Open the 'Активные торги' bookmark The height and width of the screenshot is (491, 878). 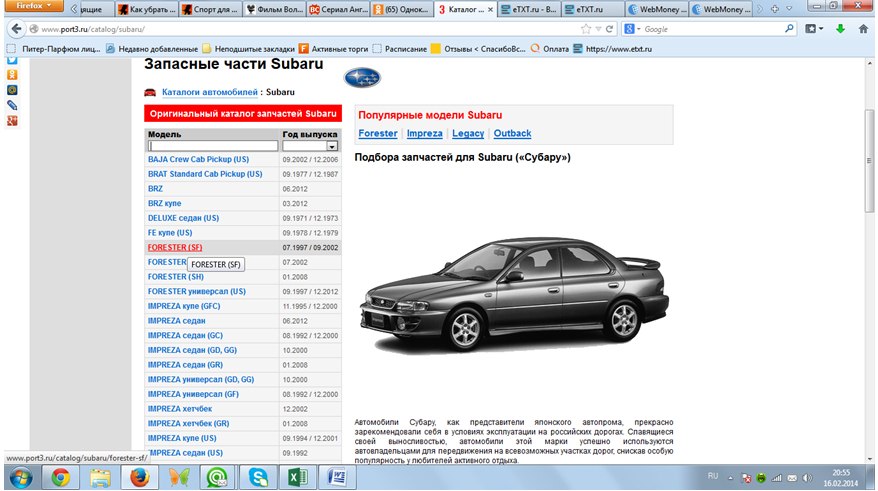point(334,49)
